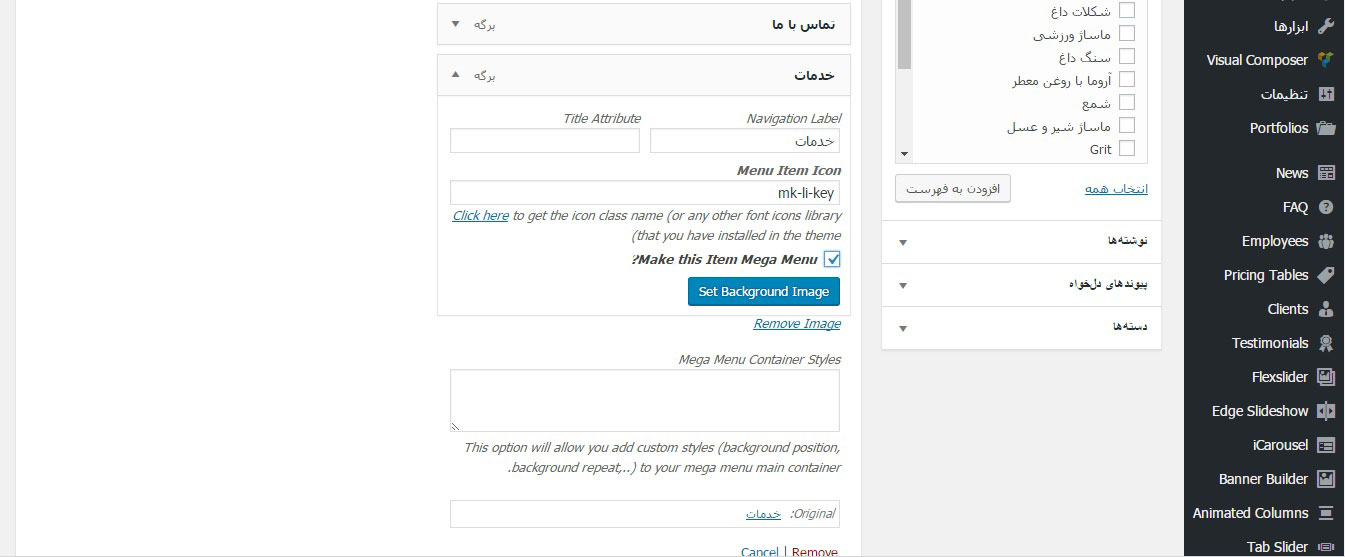Click the Employees group icon
1345x557 pixels.
point(1326,241)
